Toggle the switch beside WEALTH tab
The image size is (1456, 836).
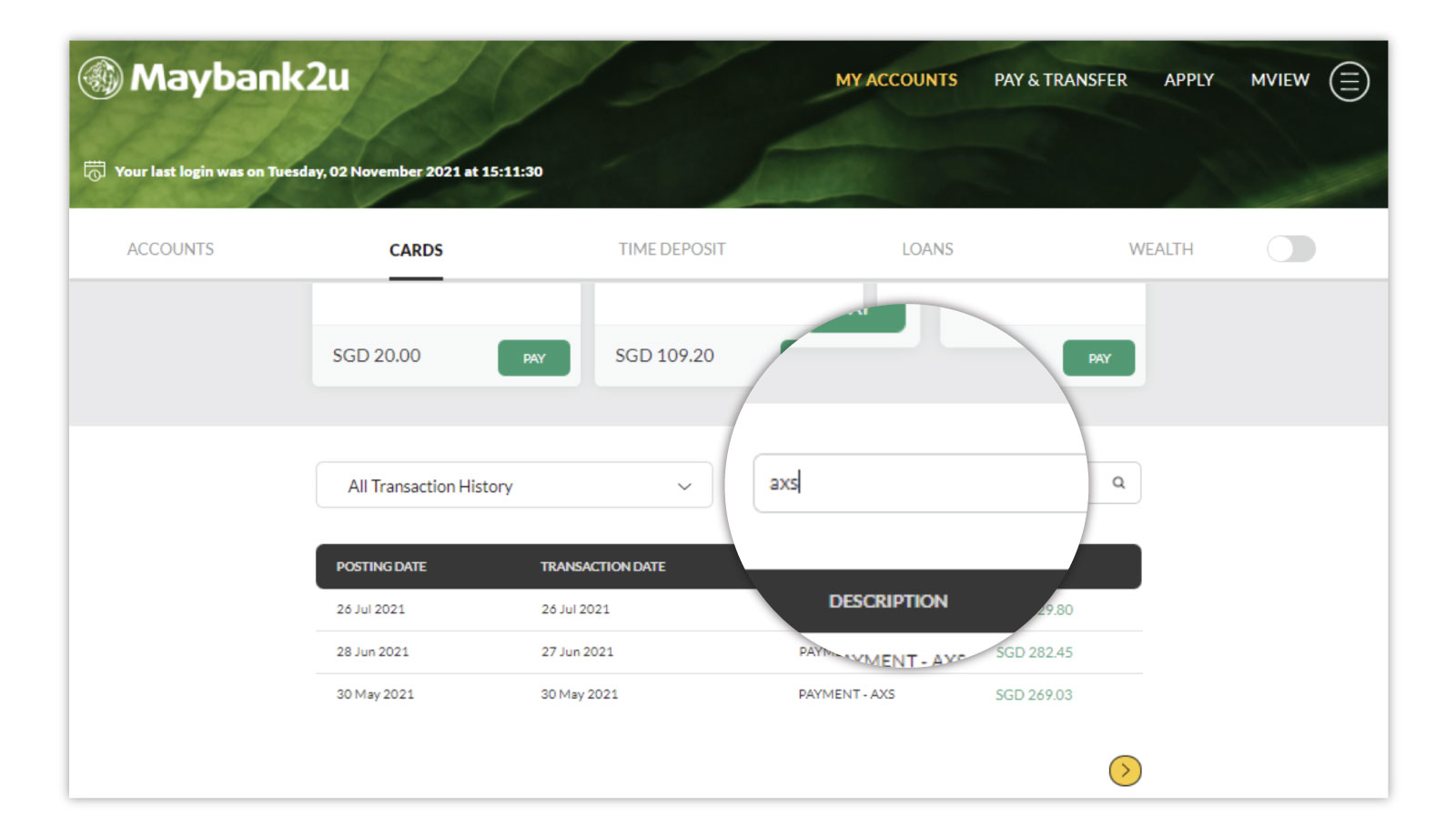click(x=1291, y=248)
